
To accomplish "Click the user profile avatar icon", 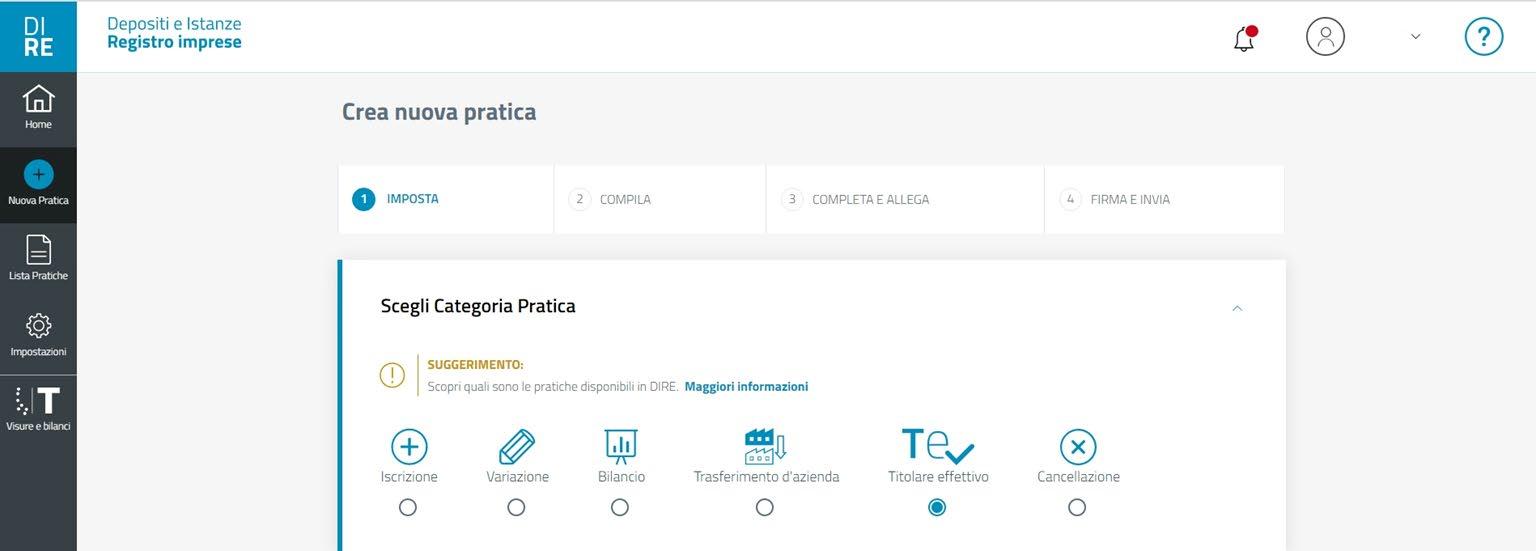I will (x=1325, y=37).
